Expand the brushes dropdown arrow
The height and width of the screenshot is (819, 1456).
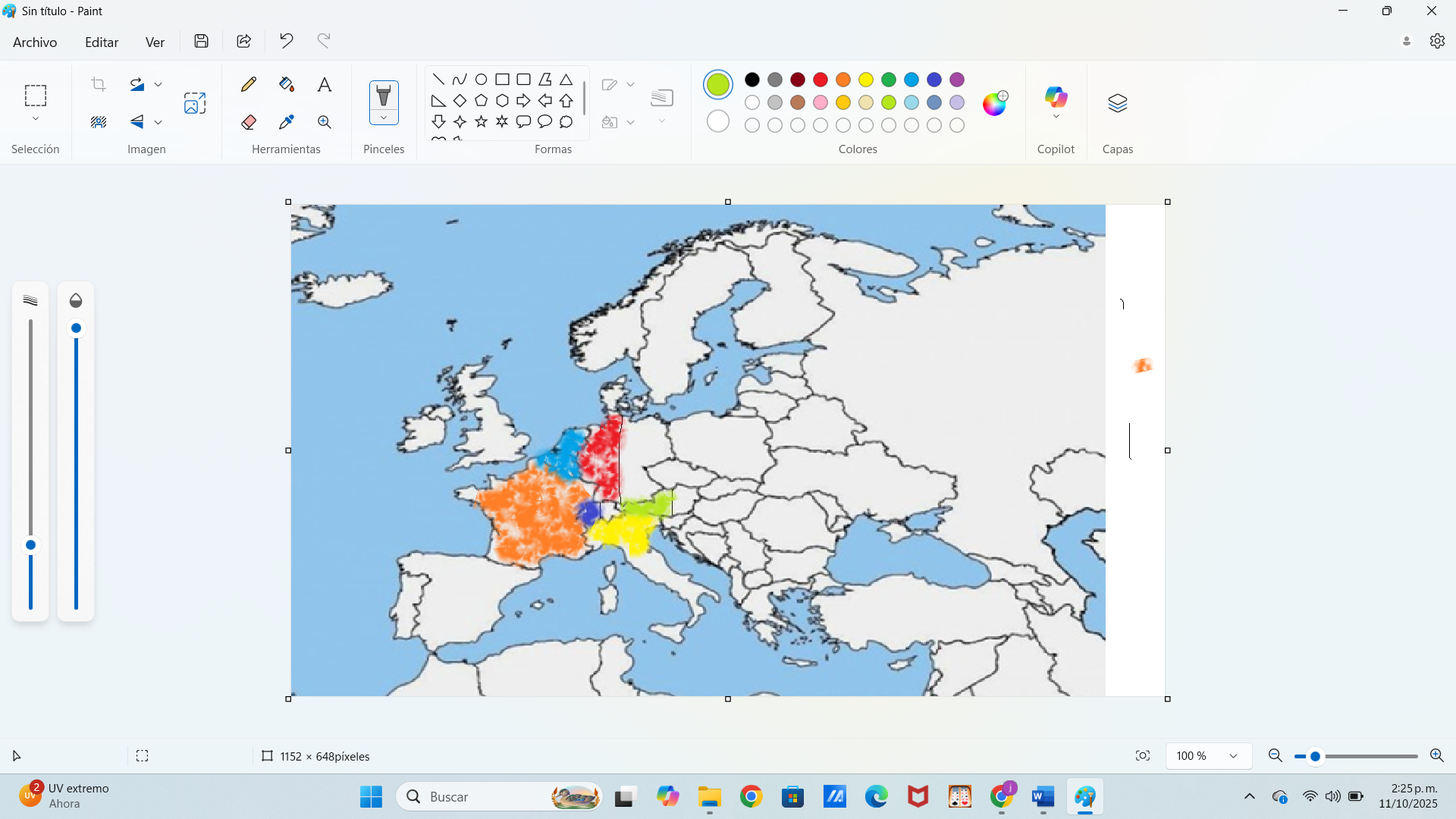384,118
